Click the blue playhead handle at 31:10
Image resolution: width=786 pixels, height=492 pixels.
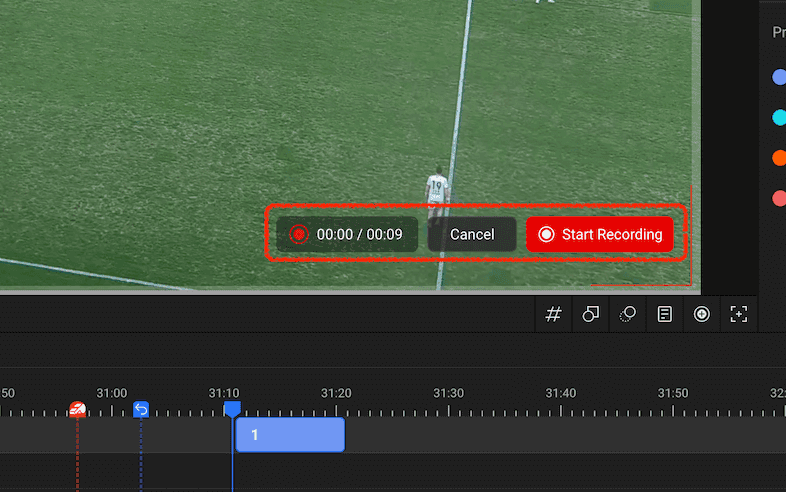tap(232, 409)
